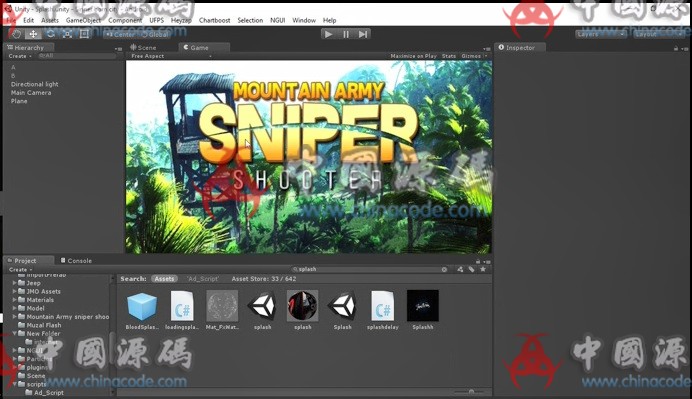
Task: Open the Heyzap menu
Action: 181,20
